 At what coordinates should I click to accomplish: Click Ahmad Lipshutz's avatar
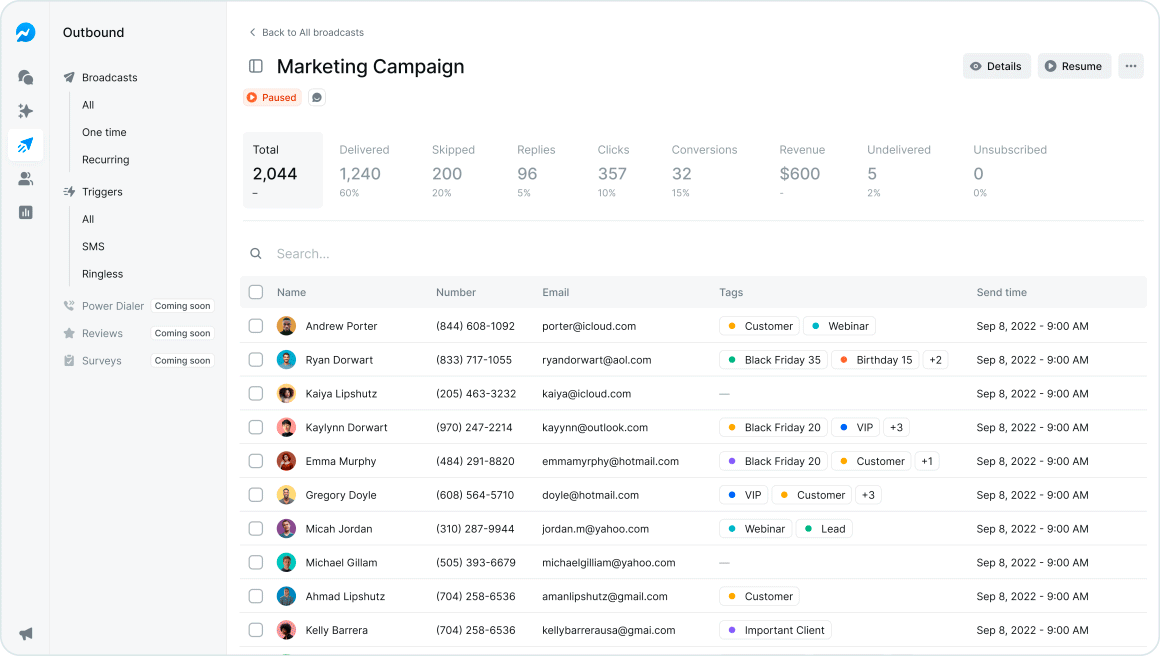click(x=286, y=596)
